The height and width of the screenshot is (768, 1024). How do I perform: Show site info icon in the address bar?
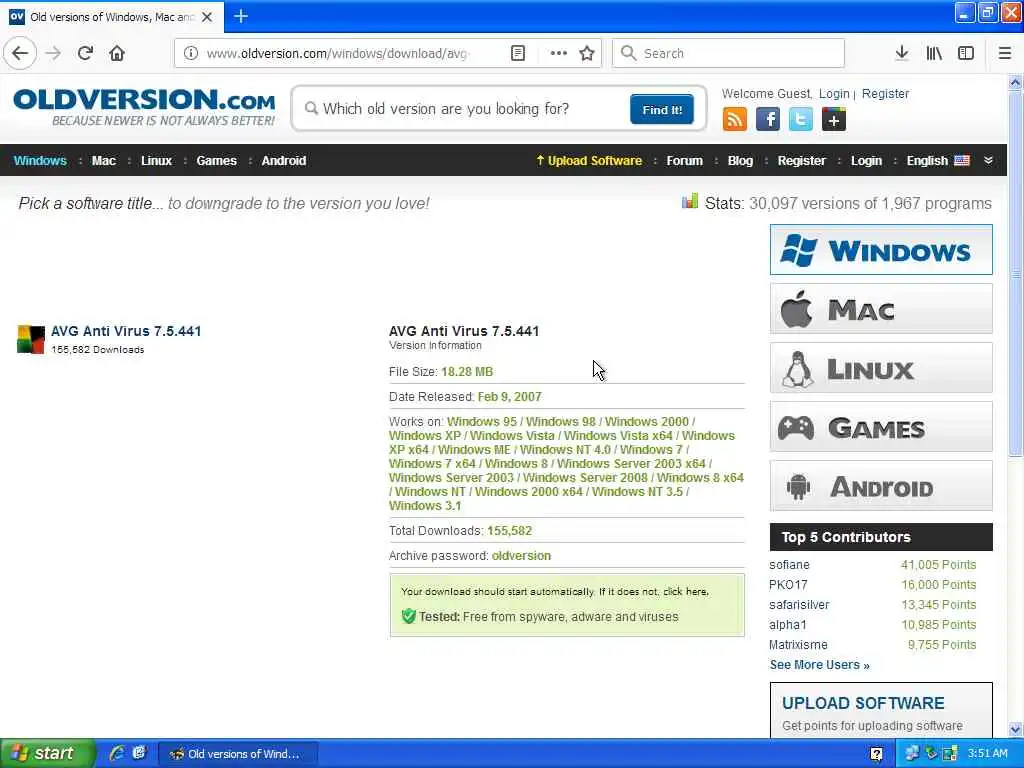pyautogui.click(x=191, y=53)
